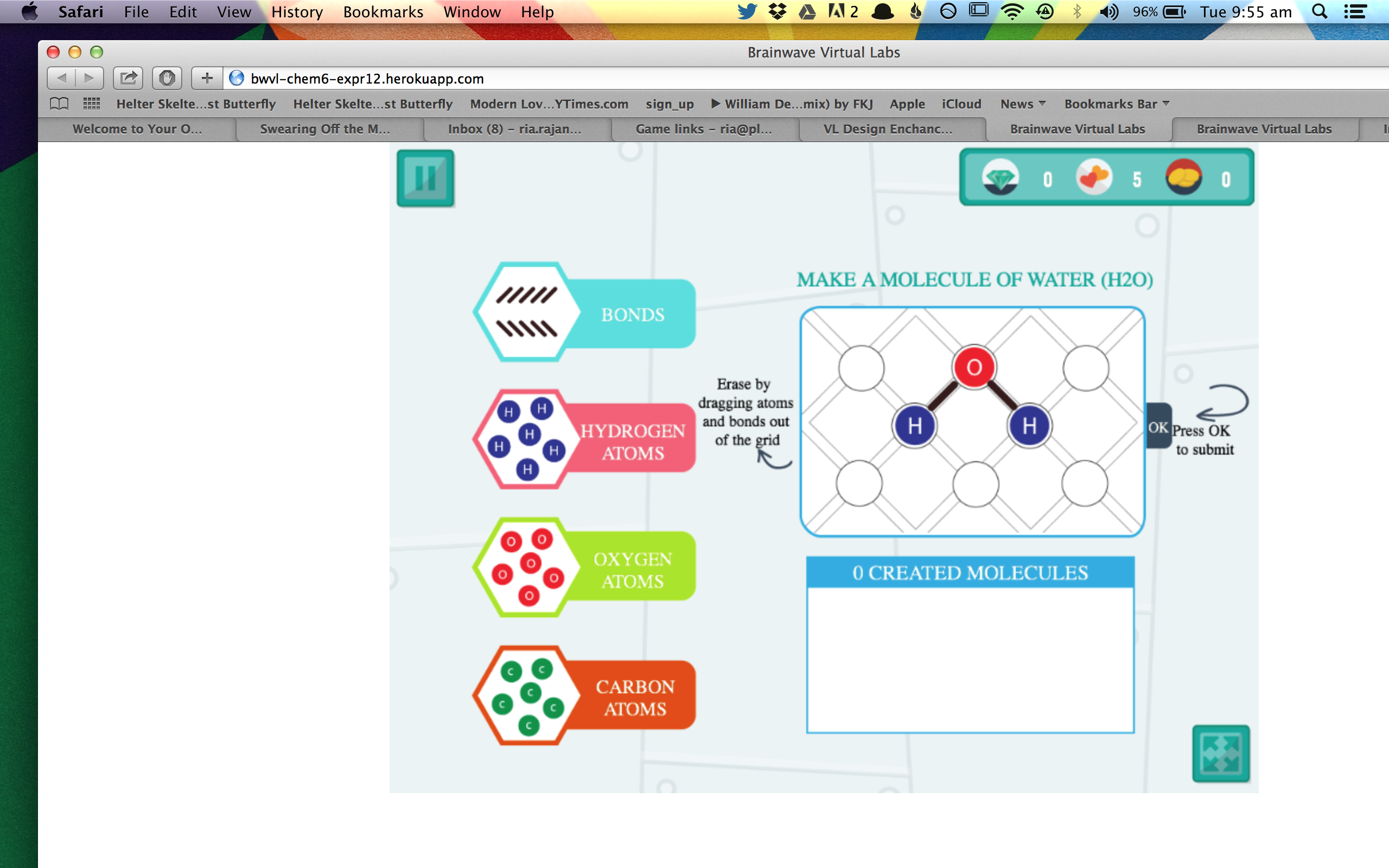1389x868 pixels.
Task: Open the Bookmarks menu
Action: point(383,11)
